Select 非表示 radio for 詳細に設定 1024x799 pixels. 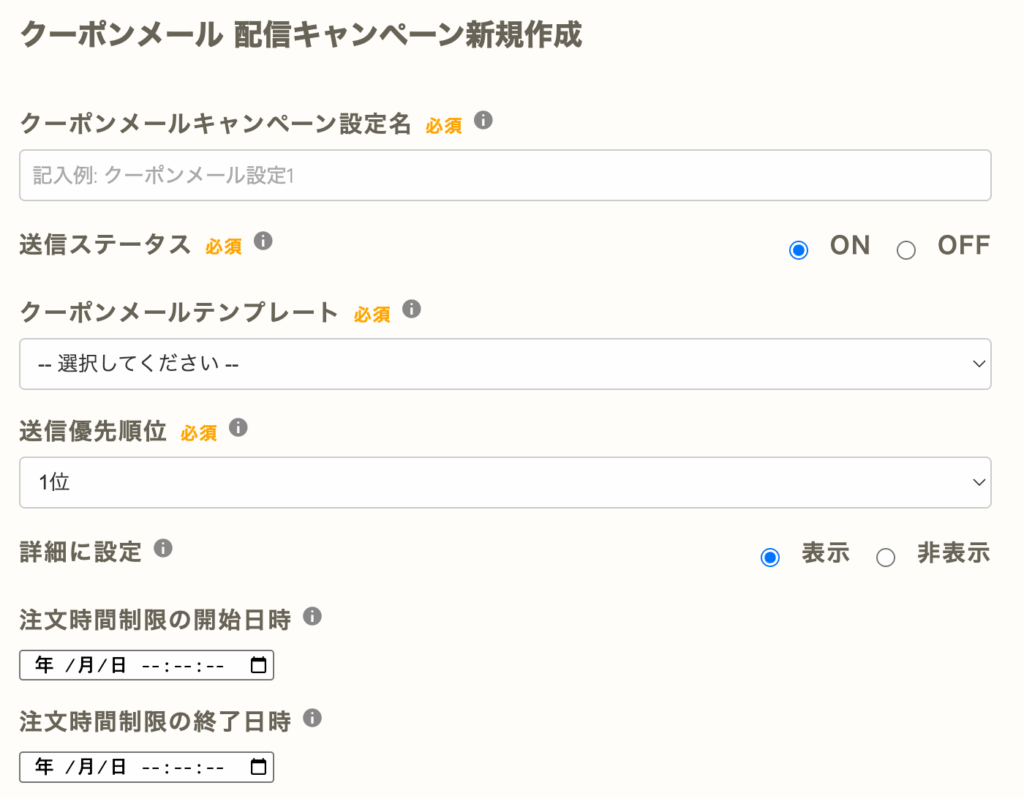click(885, 557)
